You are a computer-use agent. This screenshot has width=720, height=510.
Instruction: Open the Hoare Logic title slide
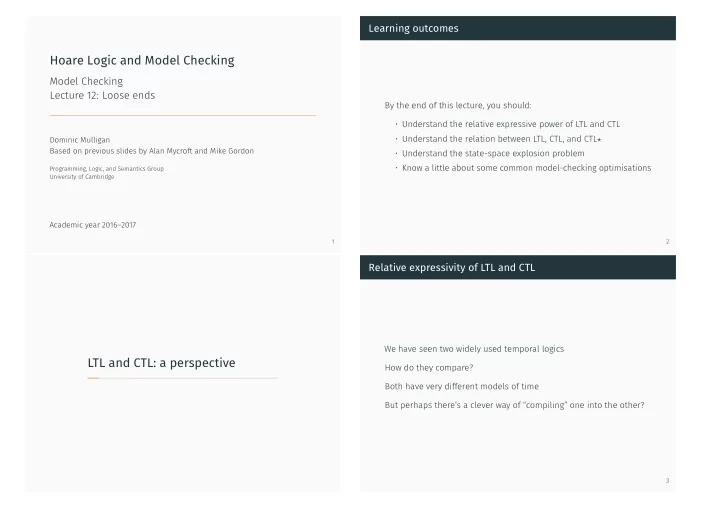pyautogui.click(x=183, y=134)
